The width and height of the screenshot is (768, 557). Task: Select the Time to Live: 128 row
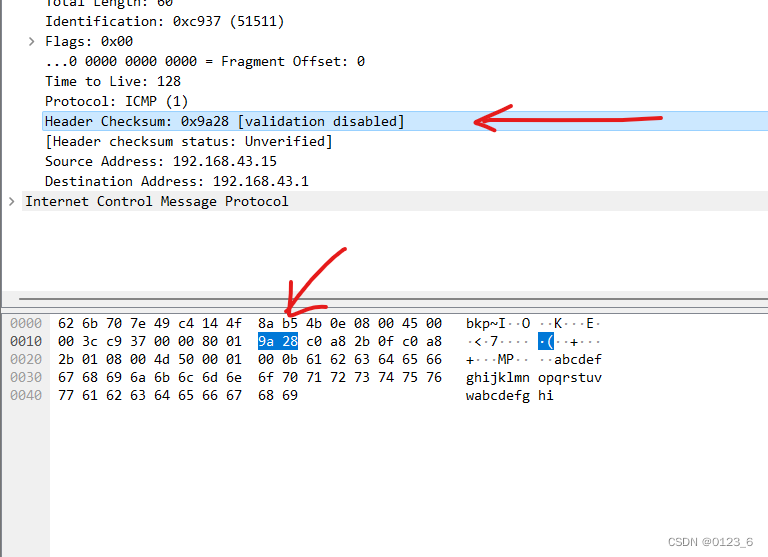tap(113, 81)
